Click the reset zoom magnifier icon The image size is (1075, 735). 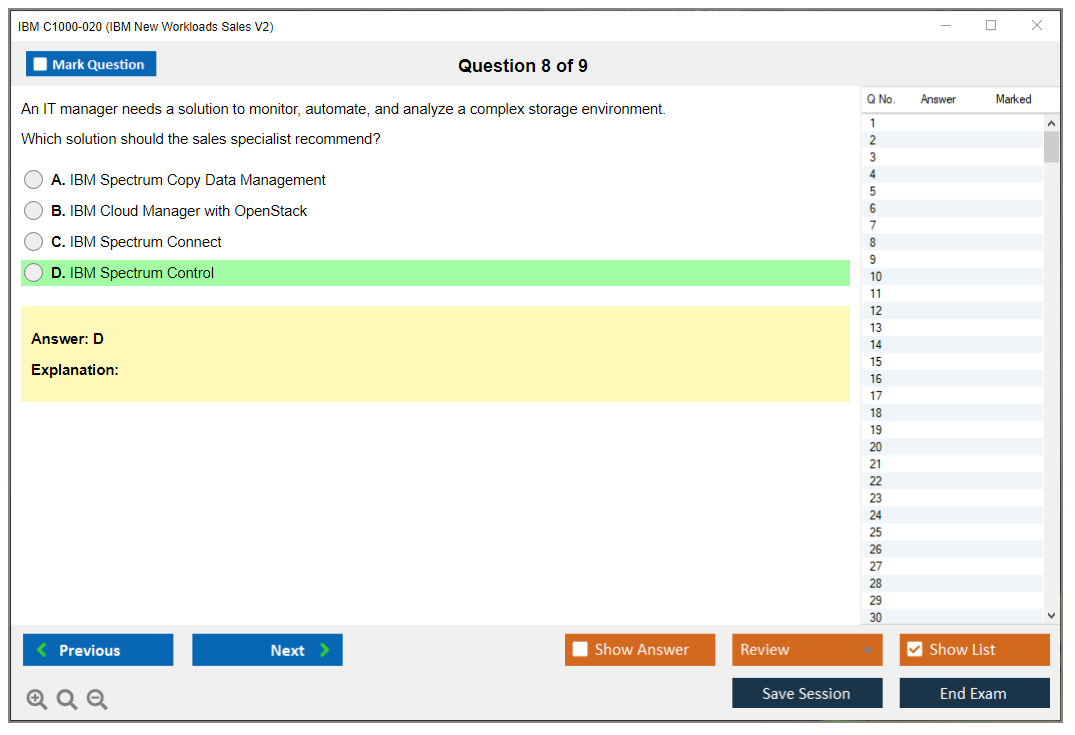coord(67,700)
